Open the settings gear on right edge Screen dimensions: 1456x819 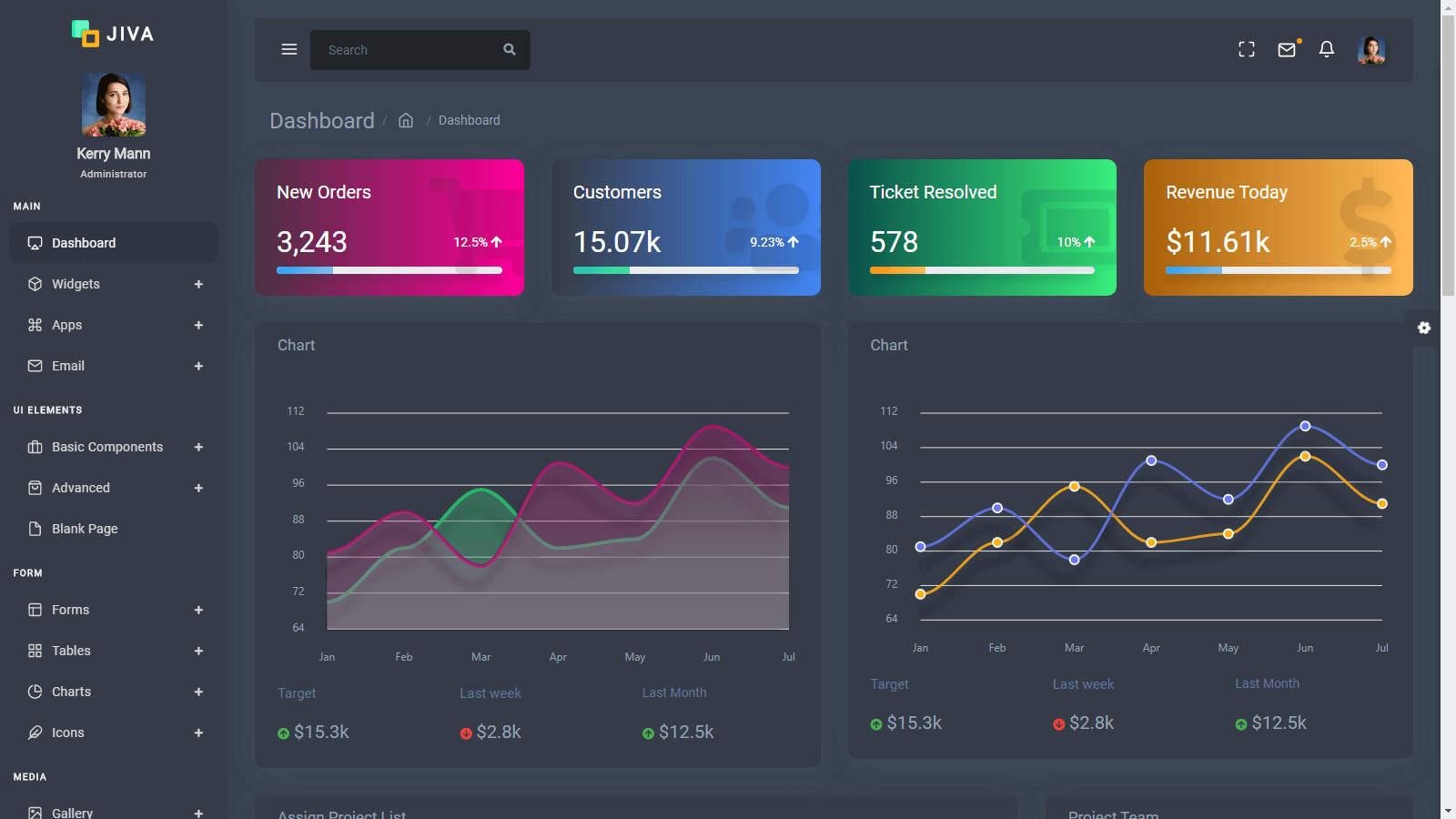(x=1424, y=328)
